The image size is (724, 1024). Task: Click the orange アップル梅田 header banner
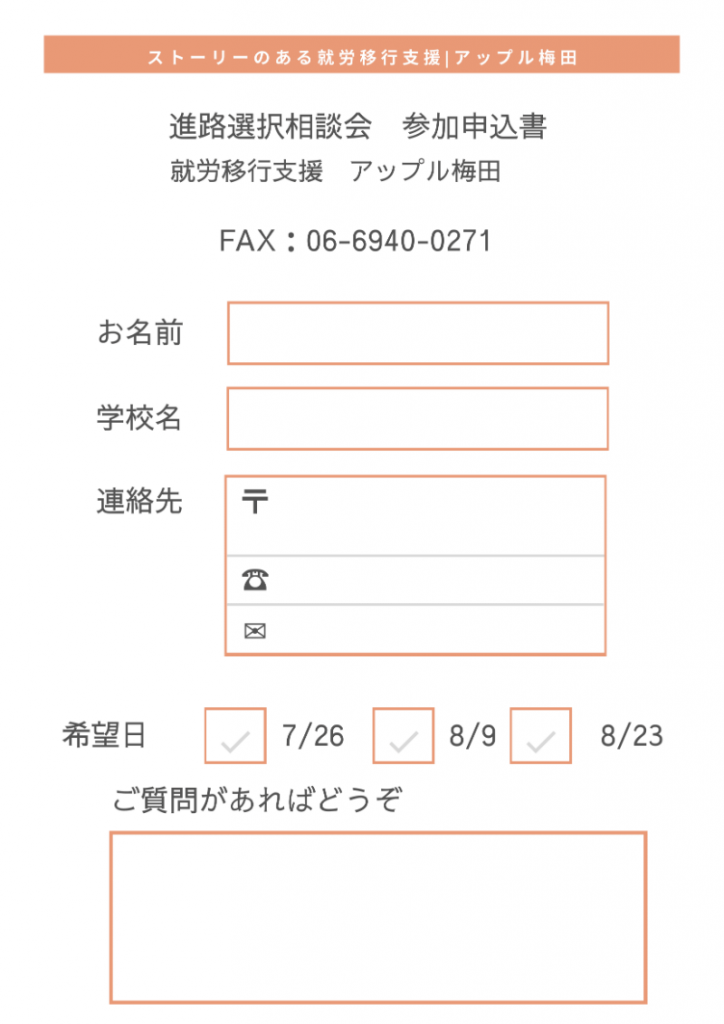point(362,54)
